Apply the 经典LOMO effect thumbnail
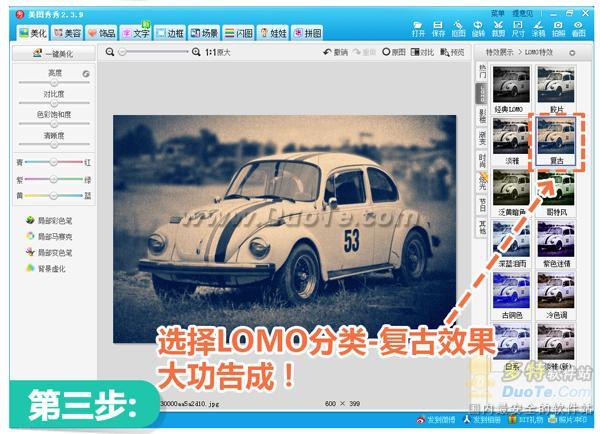 pos(511,84)
